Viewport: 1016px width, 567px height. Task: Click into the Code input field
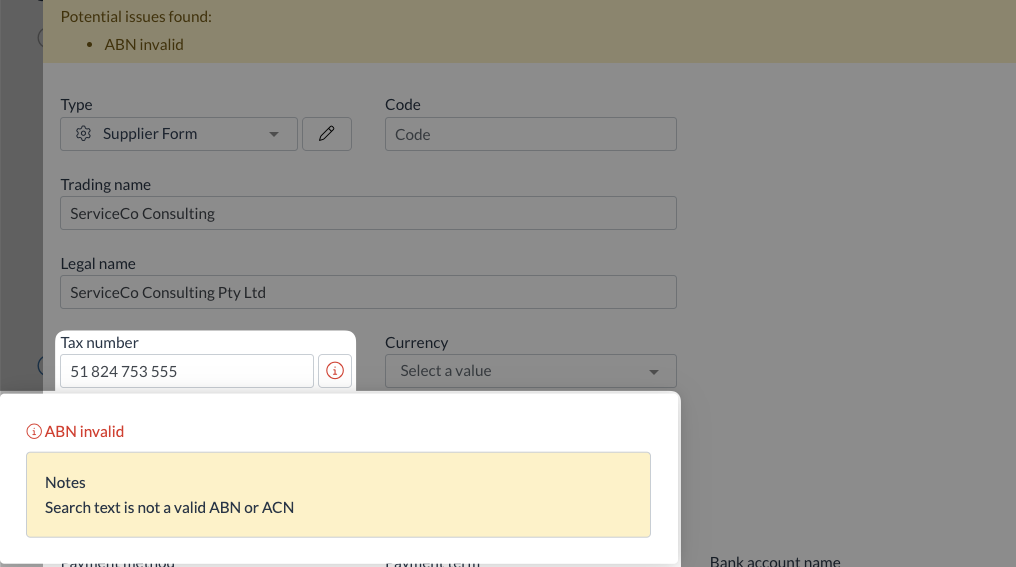click(x=530, y=134)
